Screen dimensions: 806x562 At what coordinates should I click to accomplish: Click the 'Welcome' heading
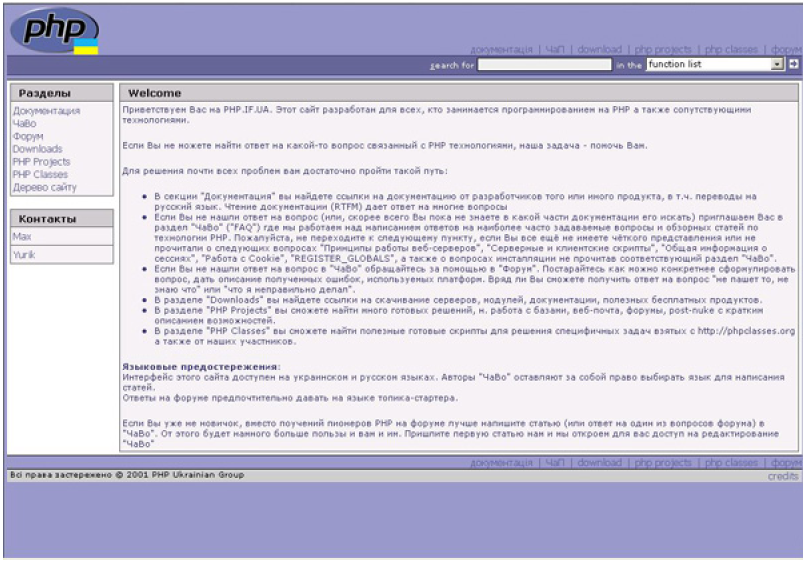(x=155, y=93)
